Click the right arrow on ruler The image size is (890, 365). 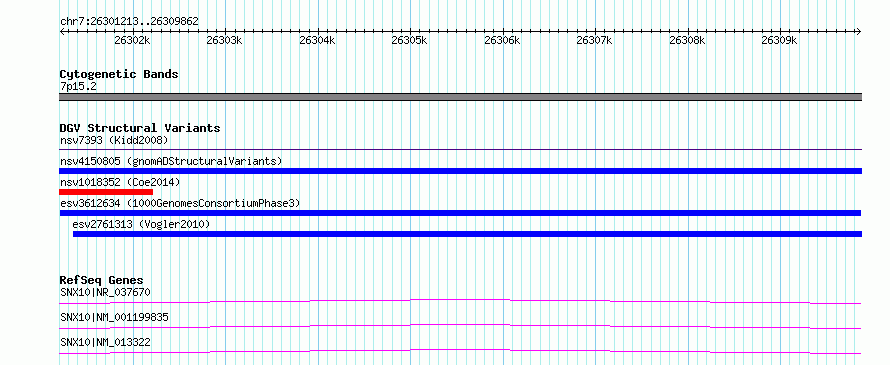click(x=859, y=31)
